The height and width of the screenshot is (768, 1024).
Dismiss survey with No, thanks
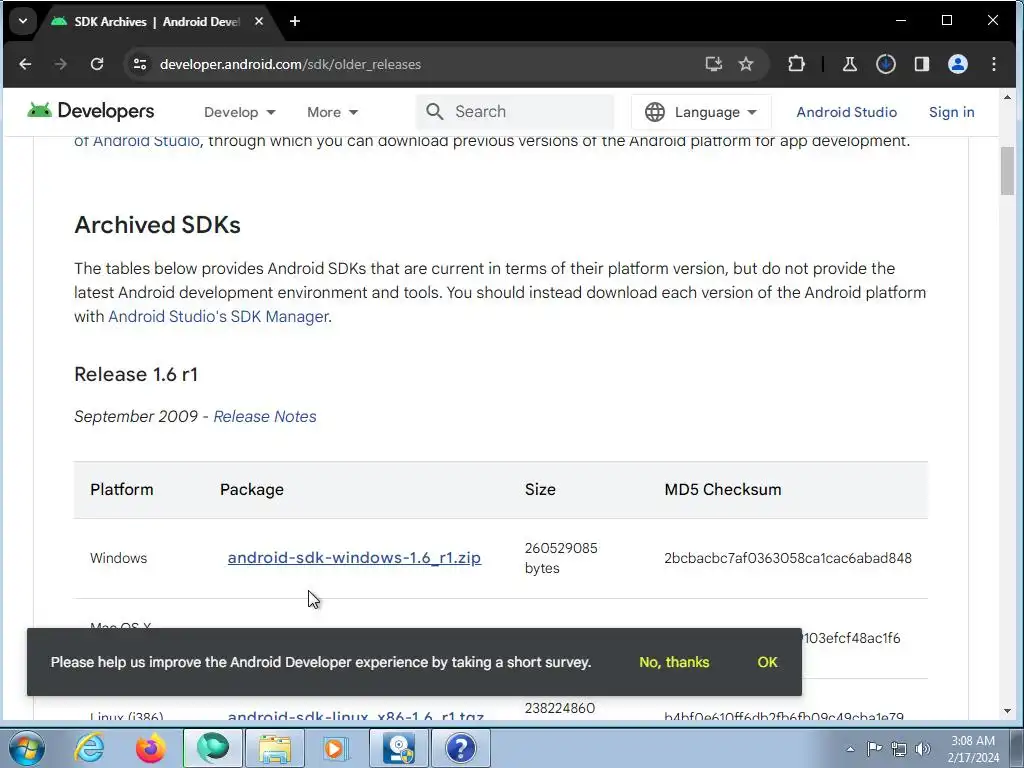coord(674,662)
